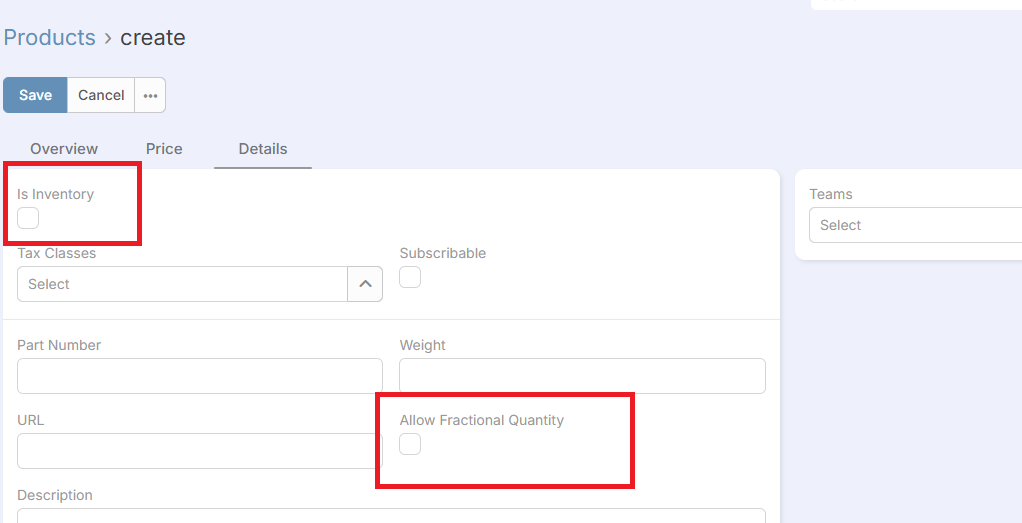The height and width of the screenshot is (523, 1022).
Task: Open the Price tab
Action: 164,149
